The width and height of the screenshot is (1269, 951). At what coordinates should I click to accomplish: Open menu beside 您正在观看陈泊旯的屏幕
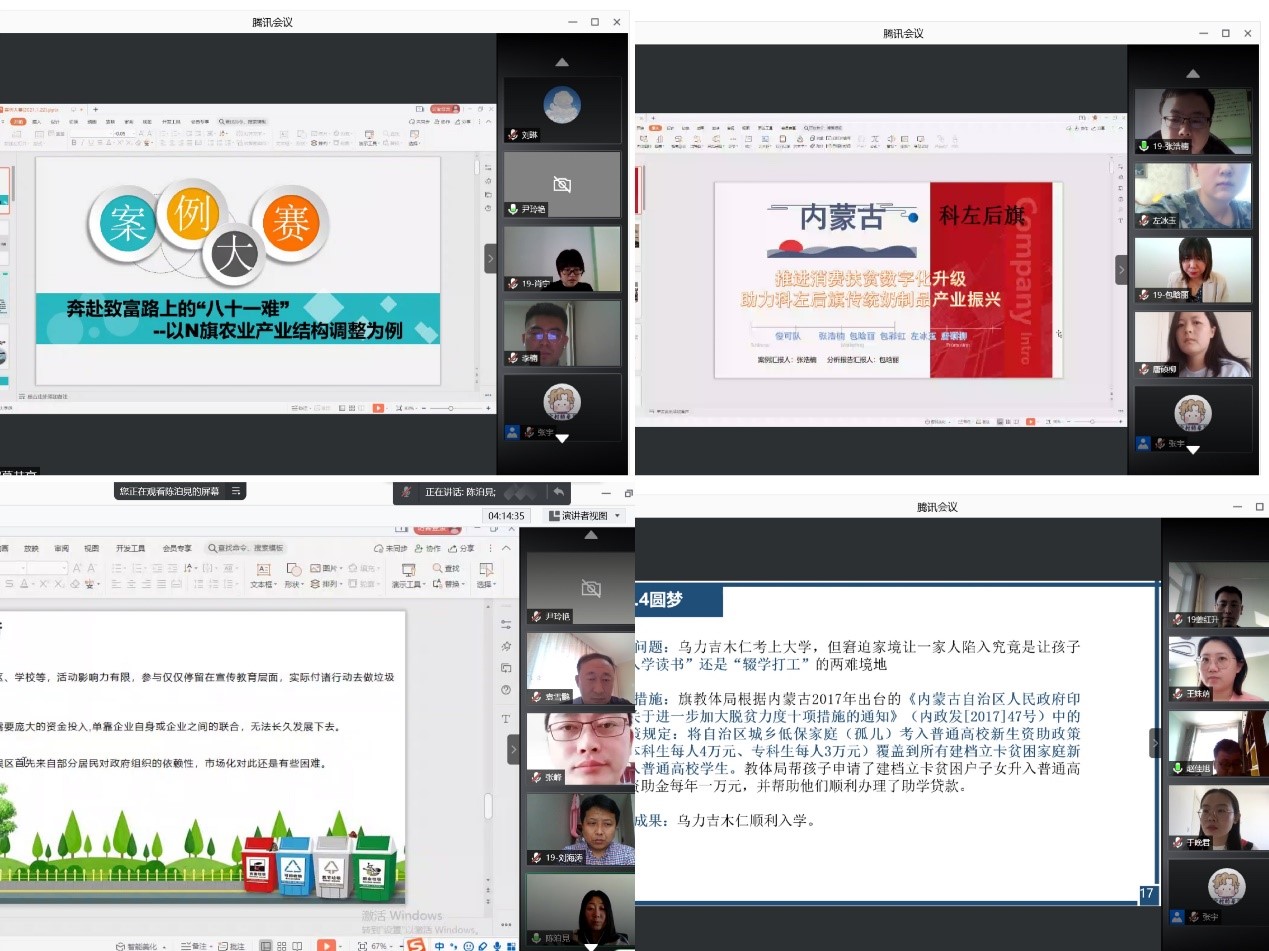(x=236, y=491)
